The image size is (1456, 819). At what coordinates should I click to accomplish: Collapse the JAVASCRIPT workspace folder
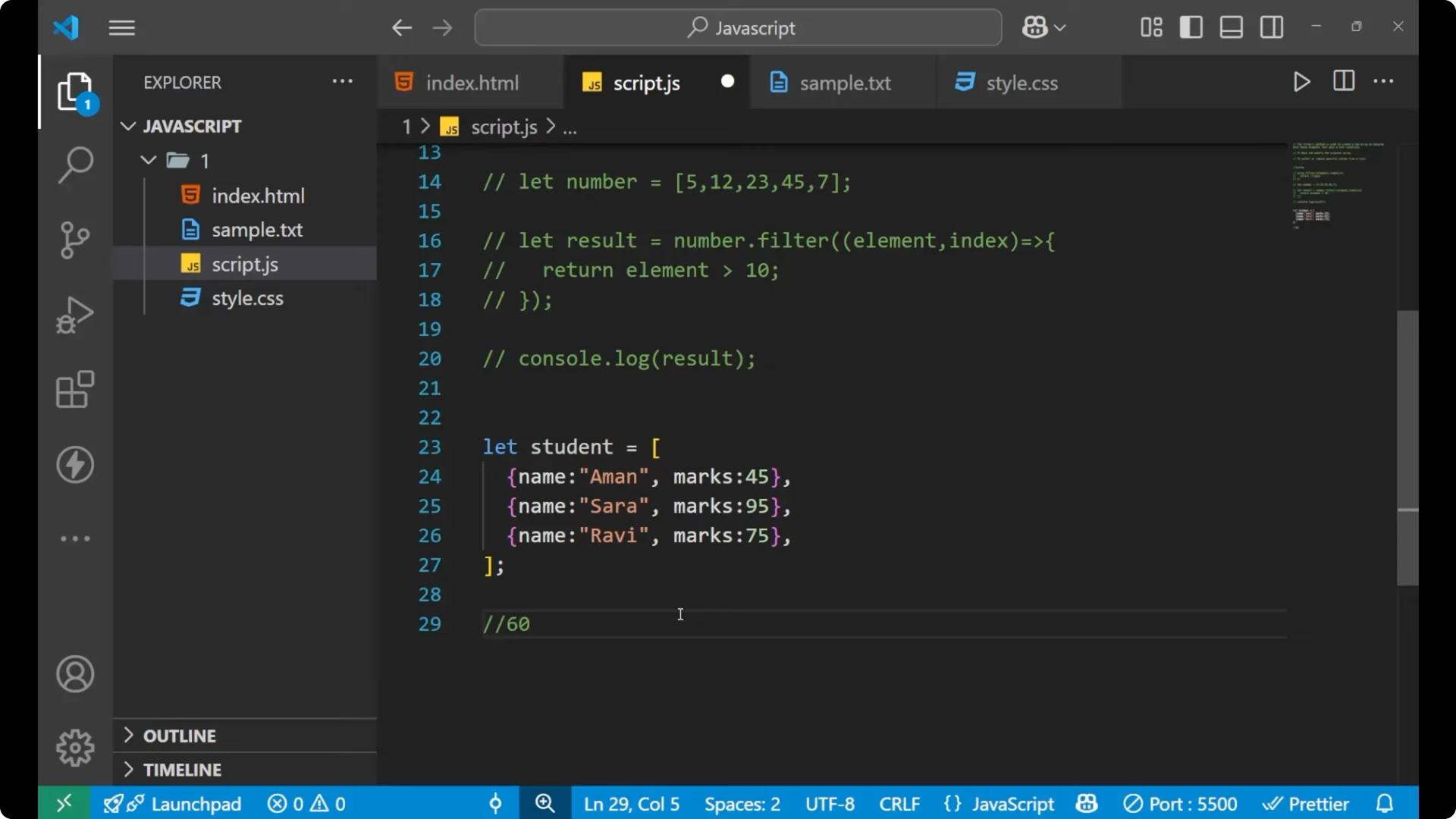pos(127,126)
